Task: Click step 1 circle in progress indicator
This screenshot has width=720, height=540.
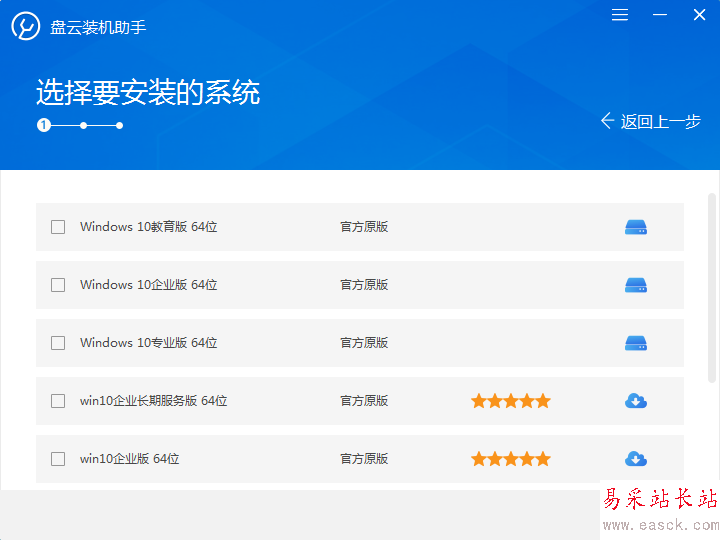Action: click(x=44, y=125)
